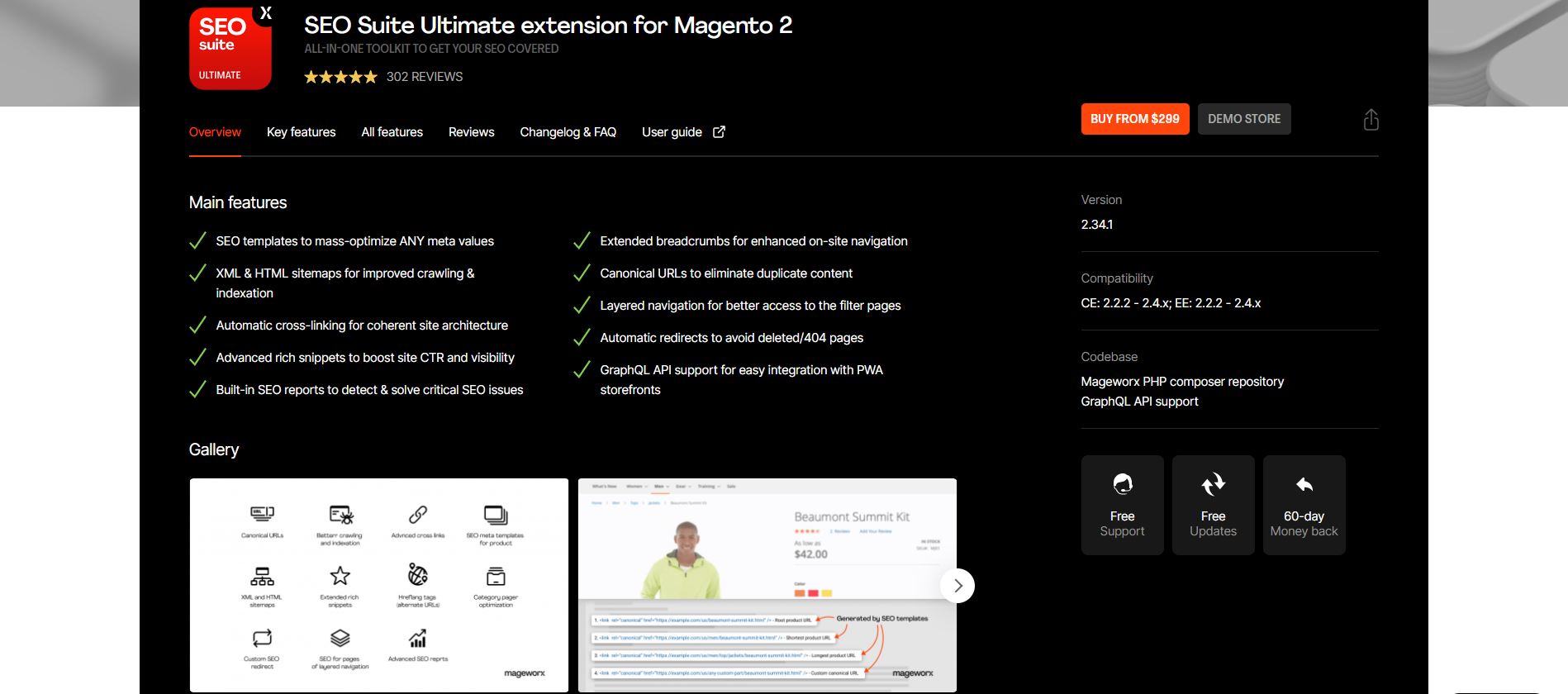Viewport: 1568px width, 694px height.
Task: Click the SEO Suite Ultimate product logo
Action: (x=230, y=47)
